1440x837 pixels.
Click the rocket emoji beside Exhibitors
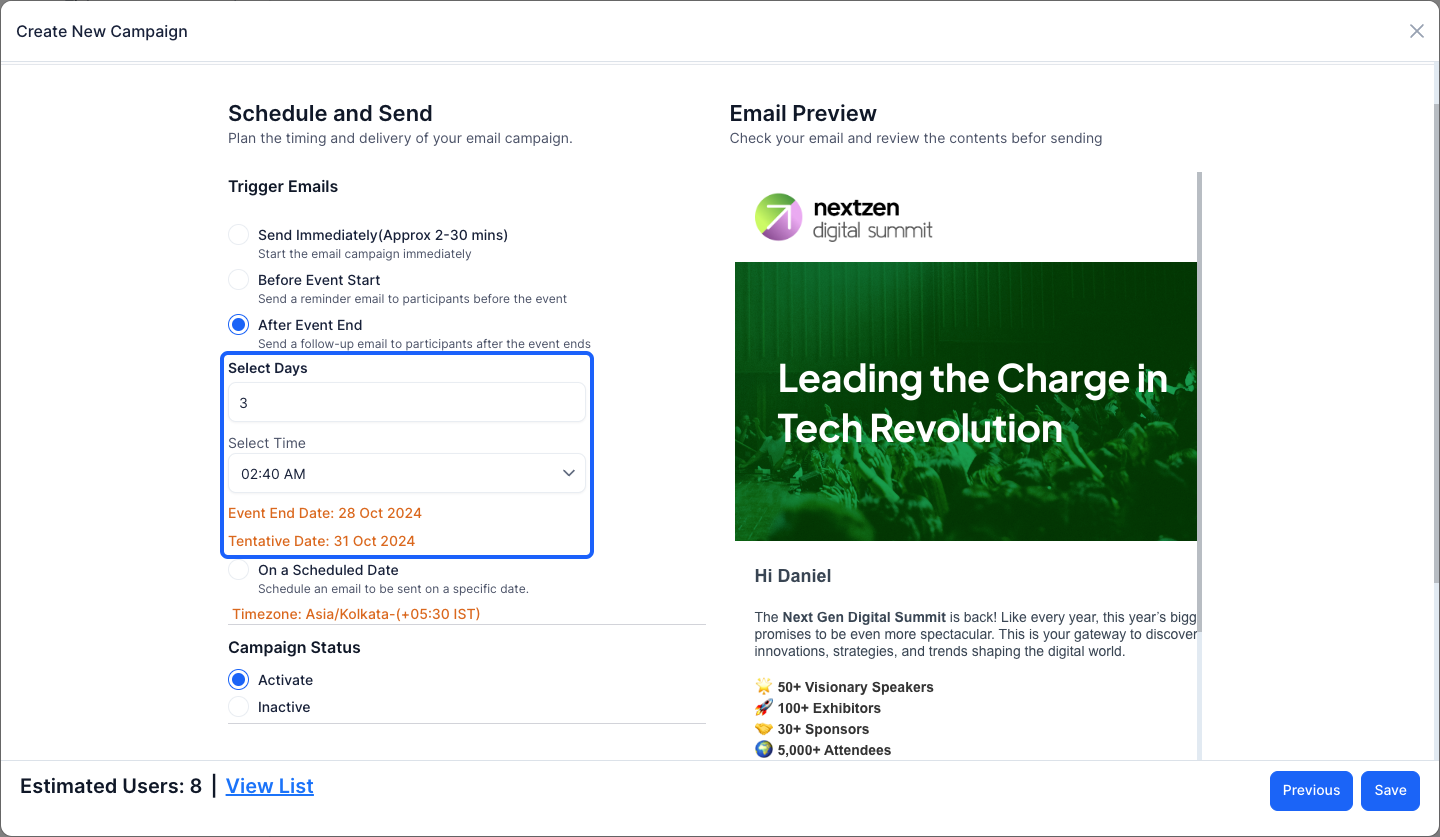click(764, 708)
